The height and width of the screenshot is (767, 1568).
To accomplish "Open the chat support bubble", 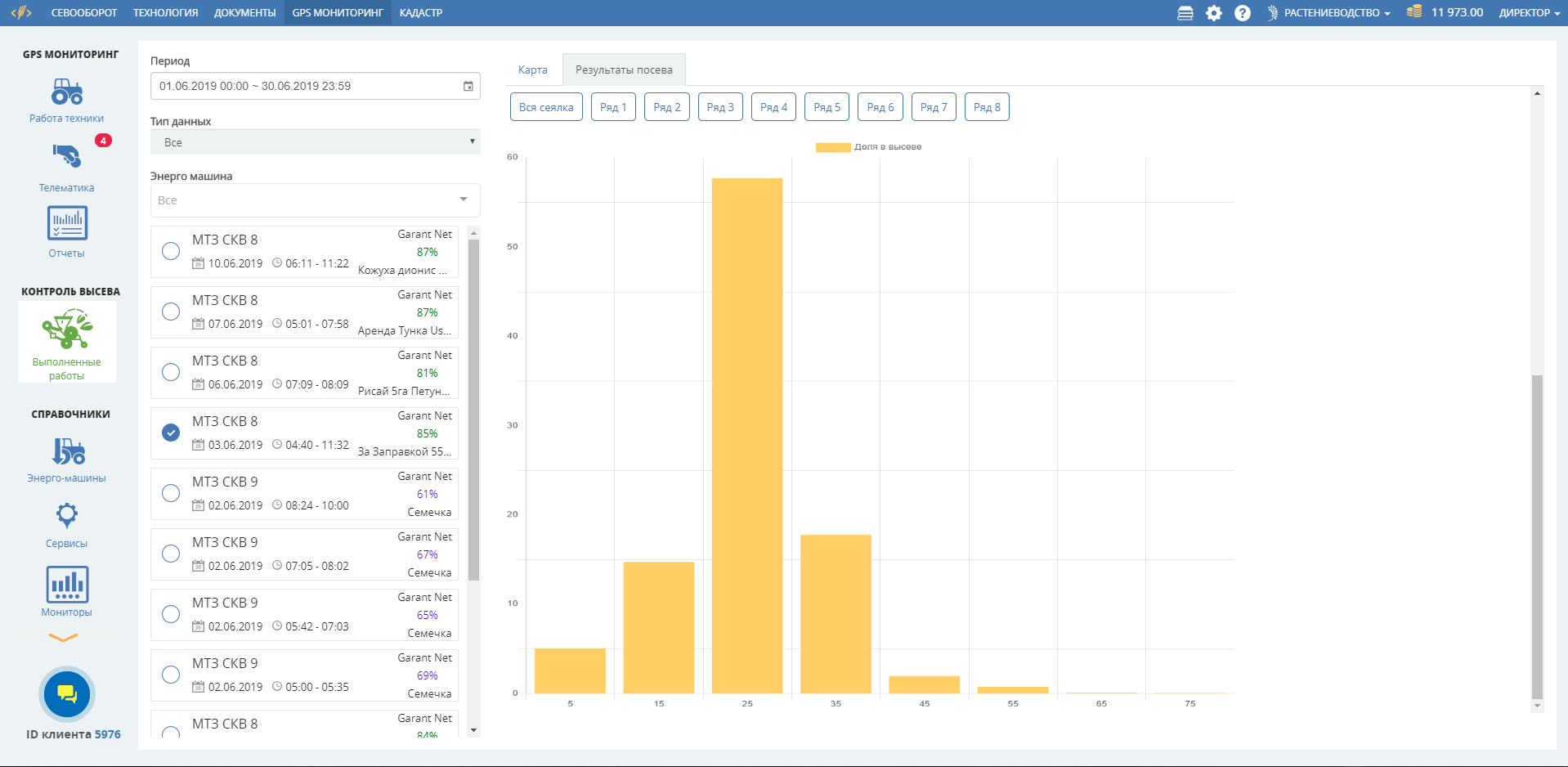I will [67, 694].
